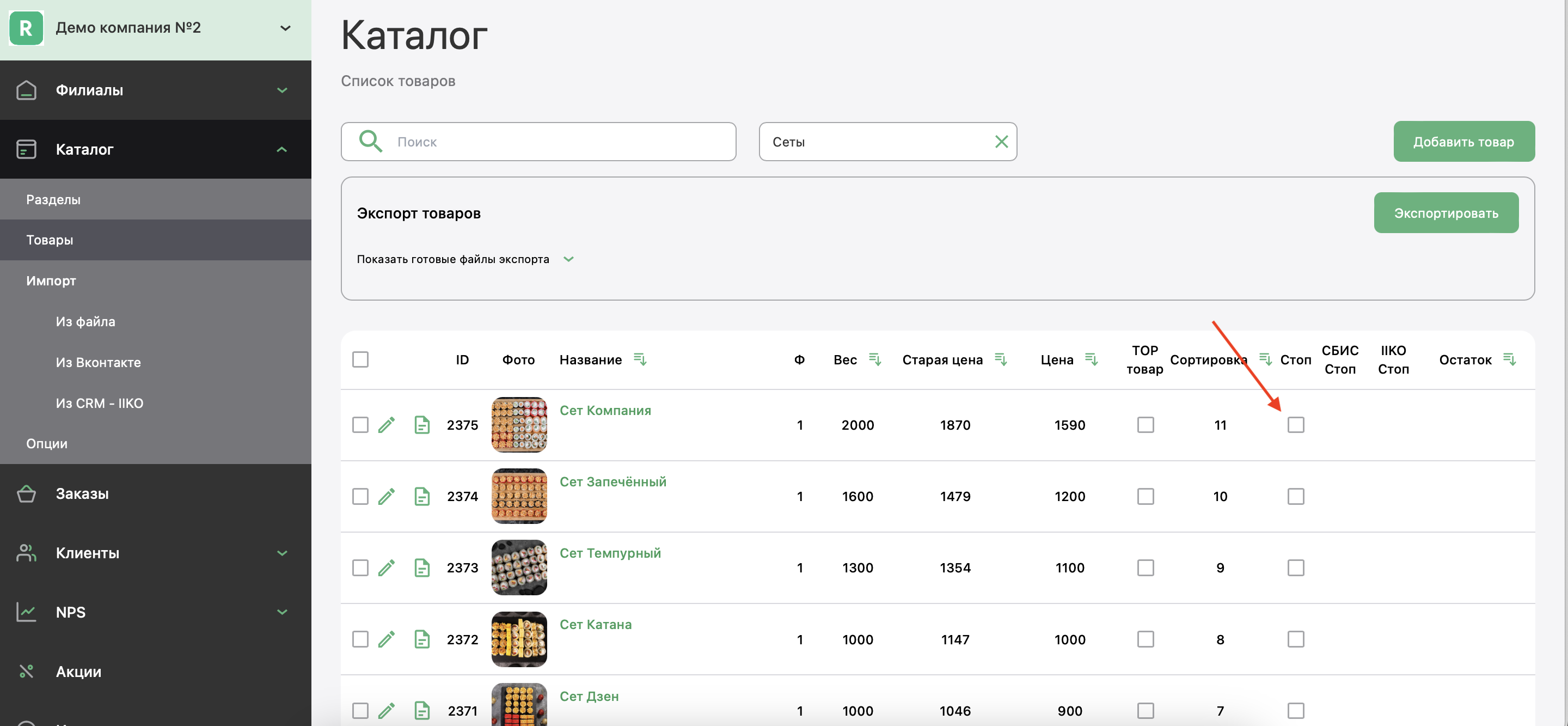Click the pencil edit icon for Сет Компания
1568x726 pixels.
[x=387, y=424]
